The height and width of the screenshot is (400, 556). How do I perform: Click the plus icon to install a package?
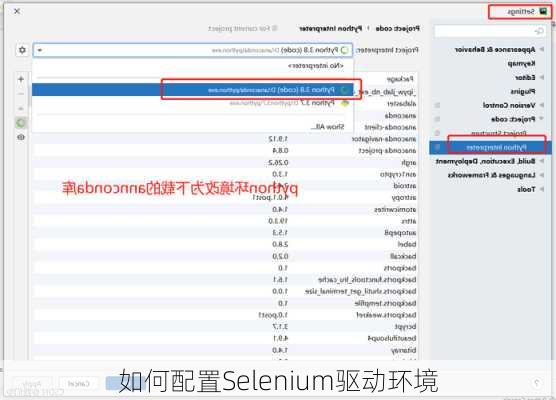coord(21,79)
